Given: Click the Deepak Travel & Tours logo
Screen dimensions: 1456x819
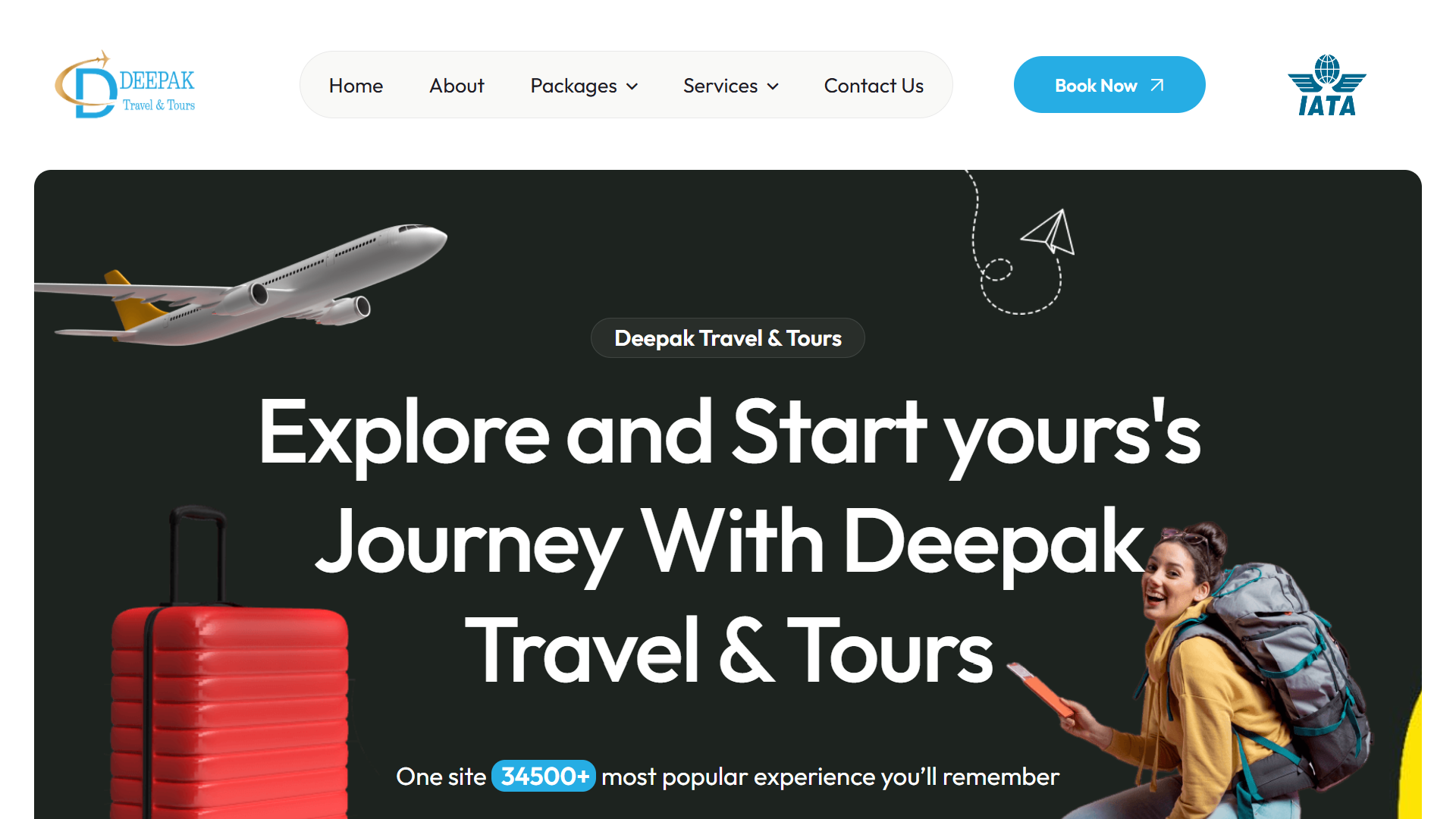Looking at the screenshot, I should point(125,85).
